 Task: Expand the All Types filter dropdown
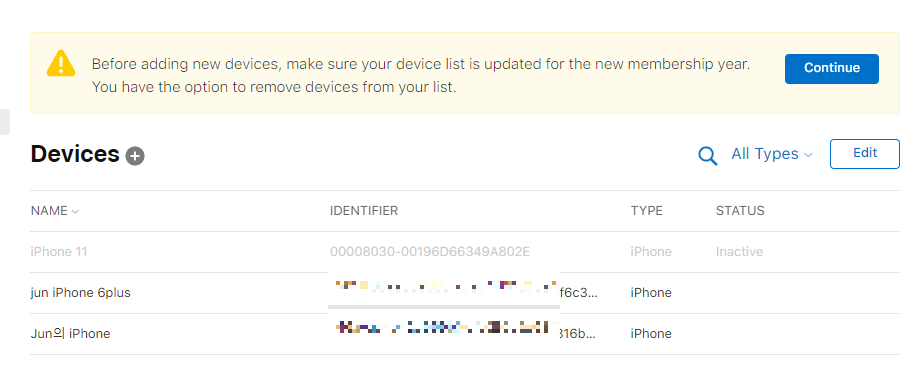[771, 154]
